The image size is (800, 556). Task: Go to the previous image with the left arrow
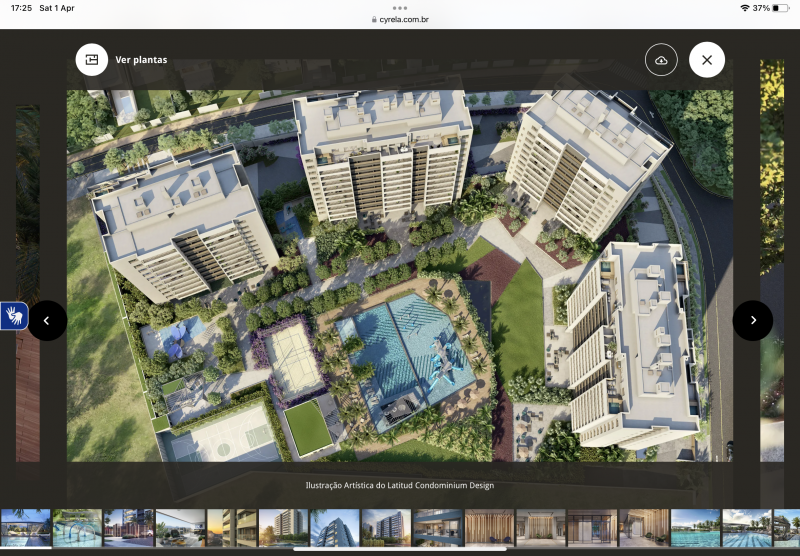coord(47,320)
